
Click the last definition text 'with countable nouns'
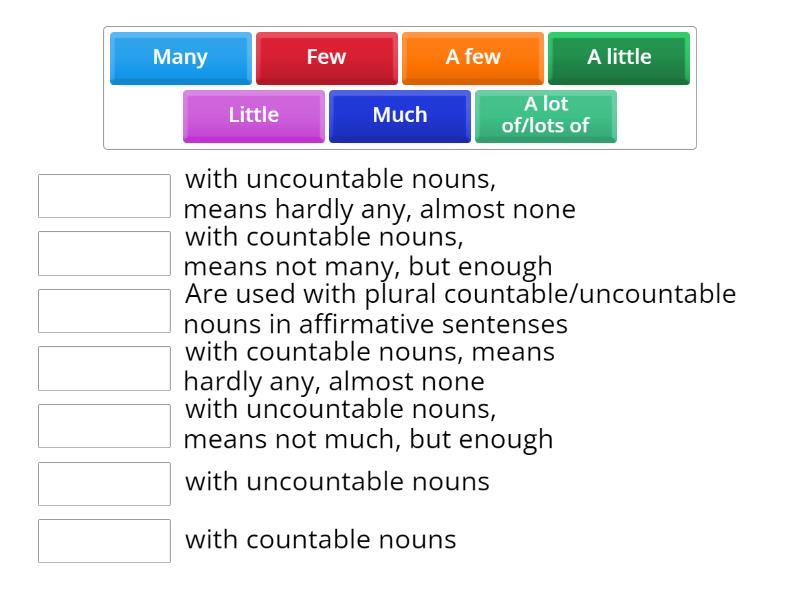(x=320, y=539)
